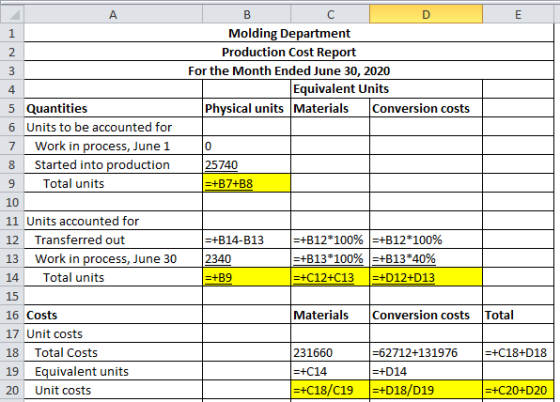Click 'Conversion costs' header in row 16

[x=426, y=315]
